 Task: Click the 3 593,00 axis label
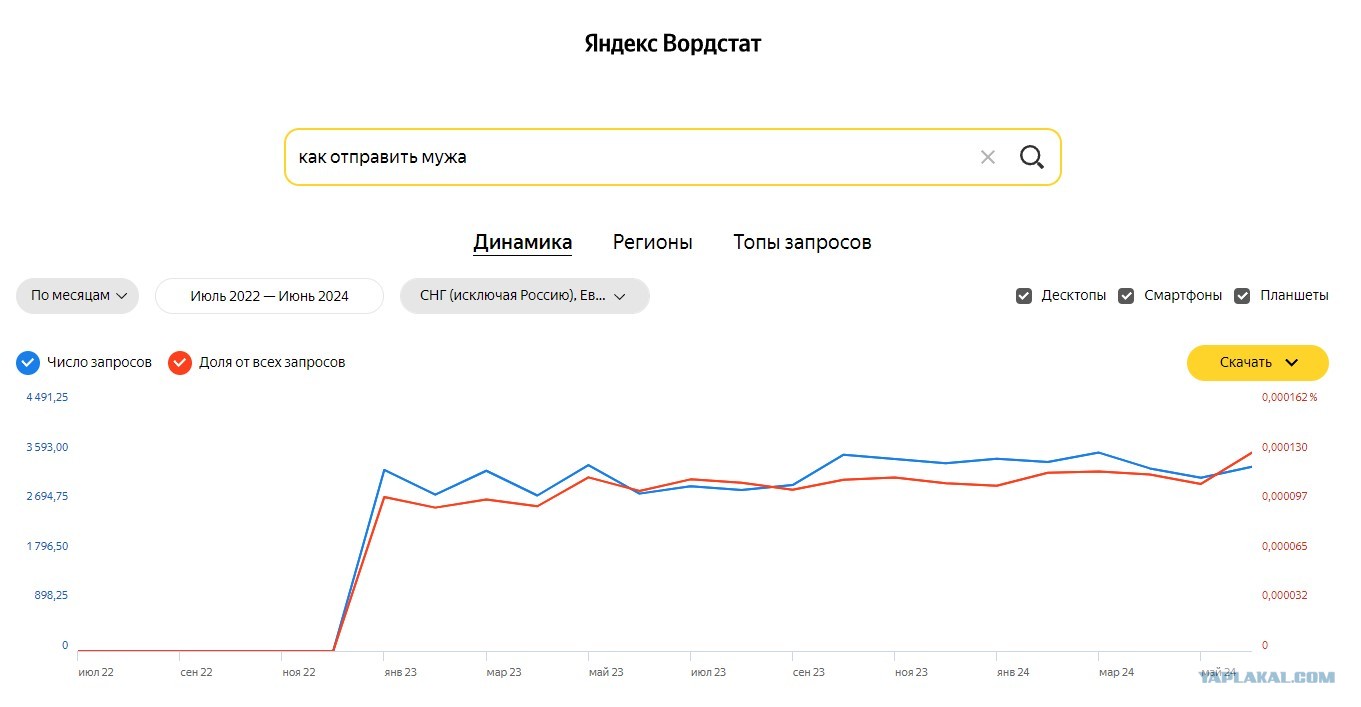tap(47, 447)
